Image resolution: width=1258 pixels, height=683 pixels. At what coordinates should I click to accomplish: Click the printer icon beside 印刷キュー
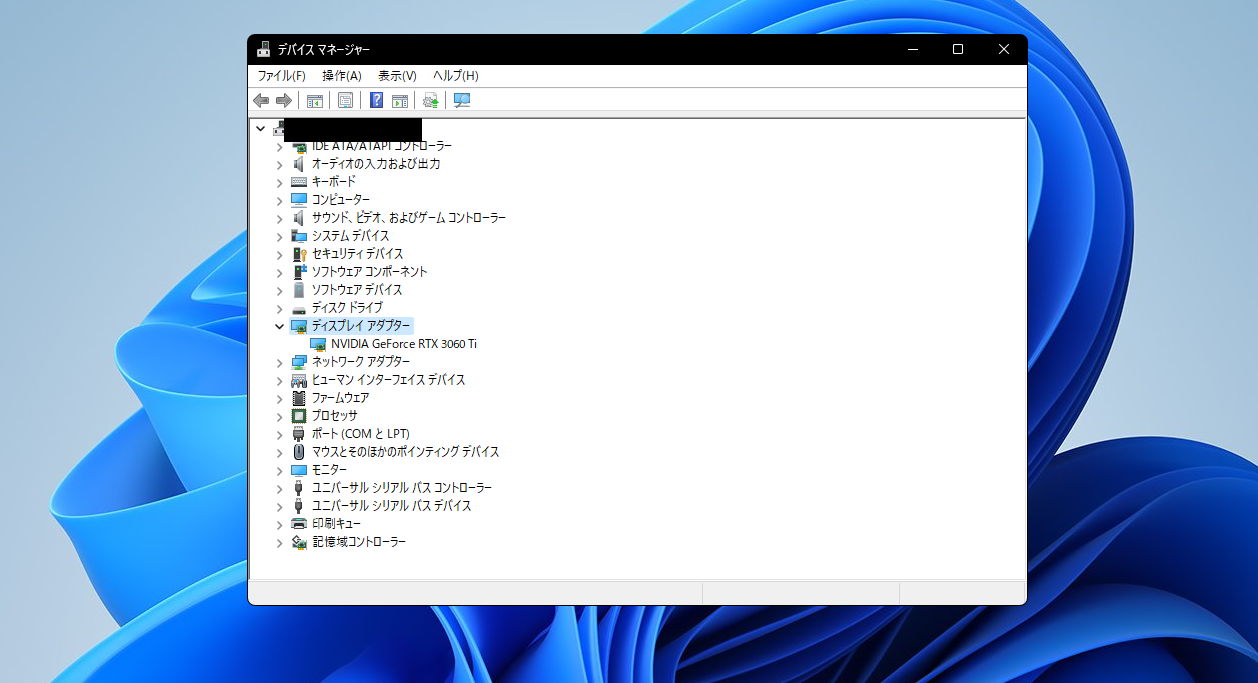[299, 524]
